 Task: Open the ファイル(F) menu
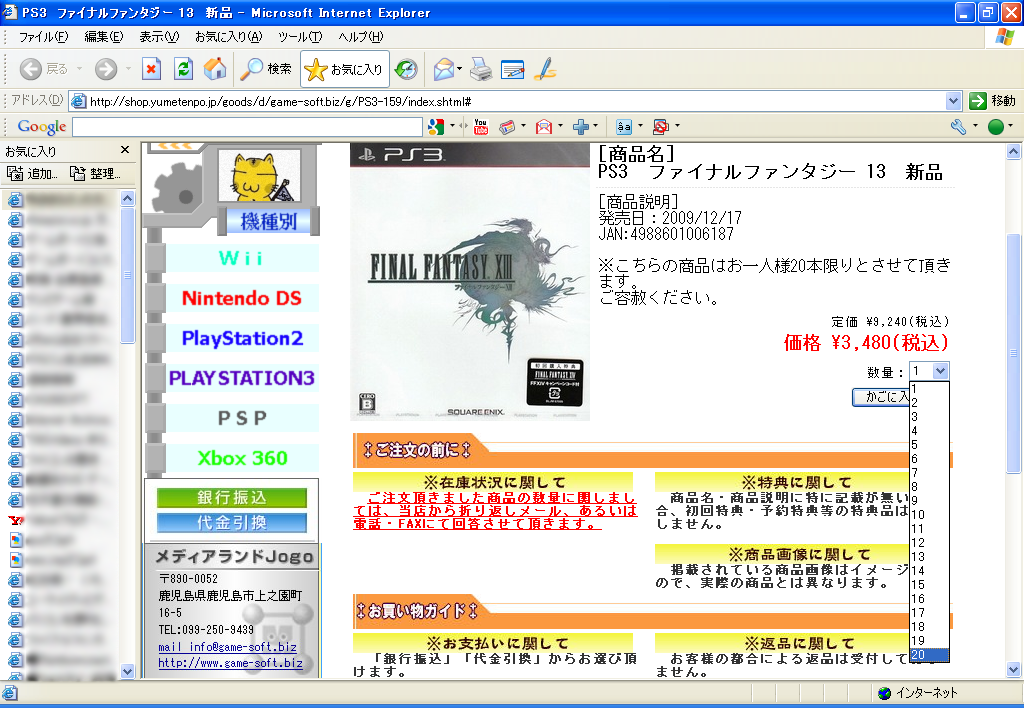[43, 37]
